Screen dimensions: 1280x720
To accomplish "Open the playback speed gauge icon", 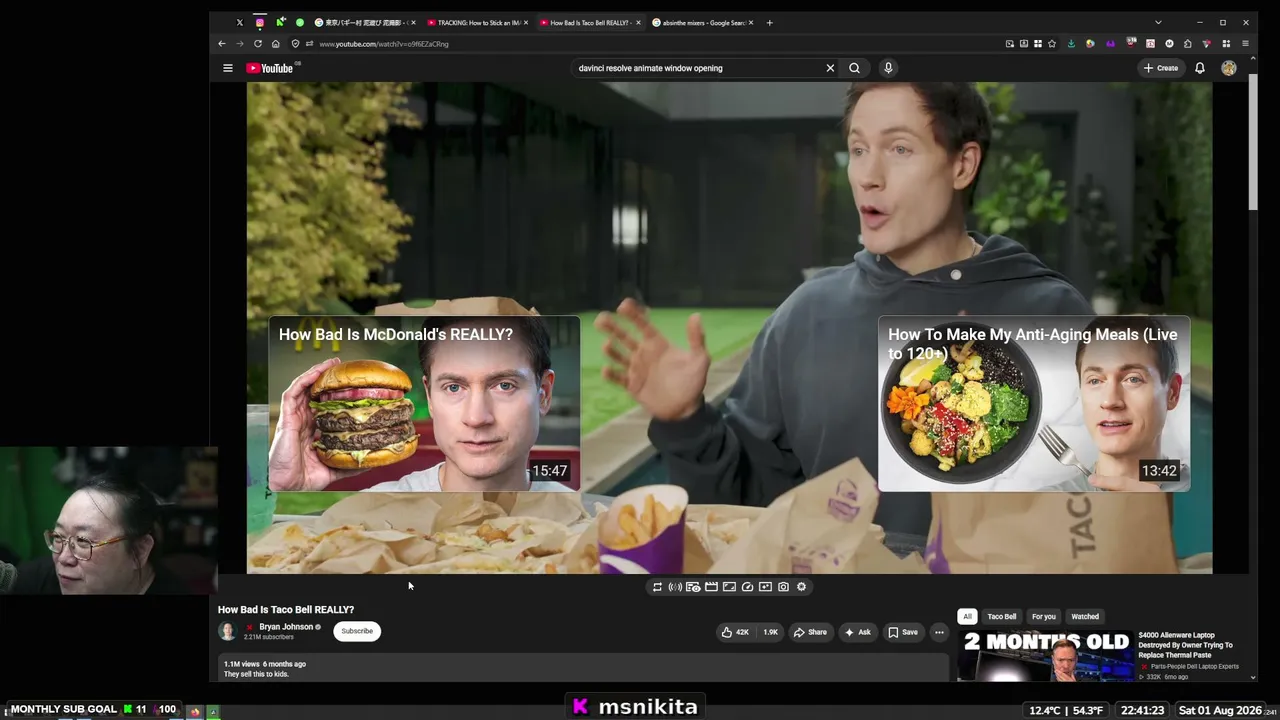I will (747, 587).
